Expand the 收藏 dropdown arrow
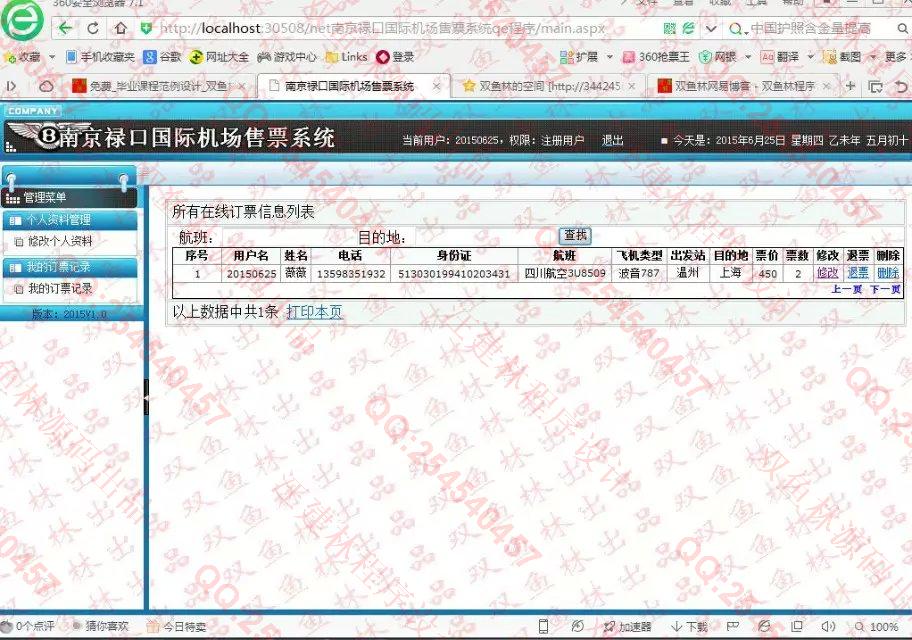 (52, 57)
